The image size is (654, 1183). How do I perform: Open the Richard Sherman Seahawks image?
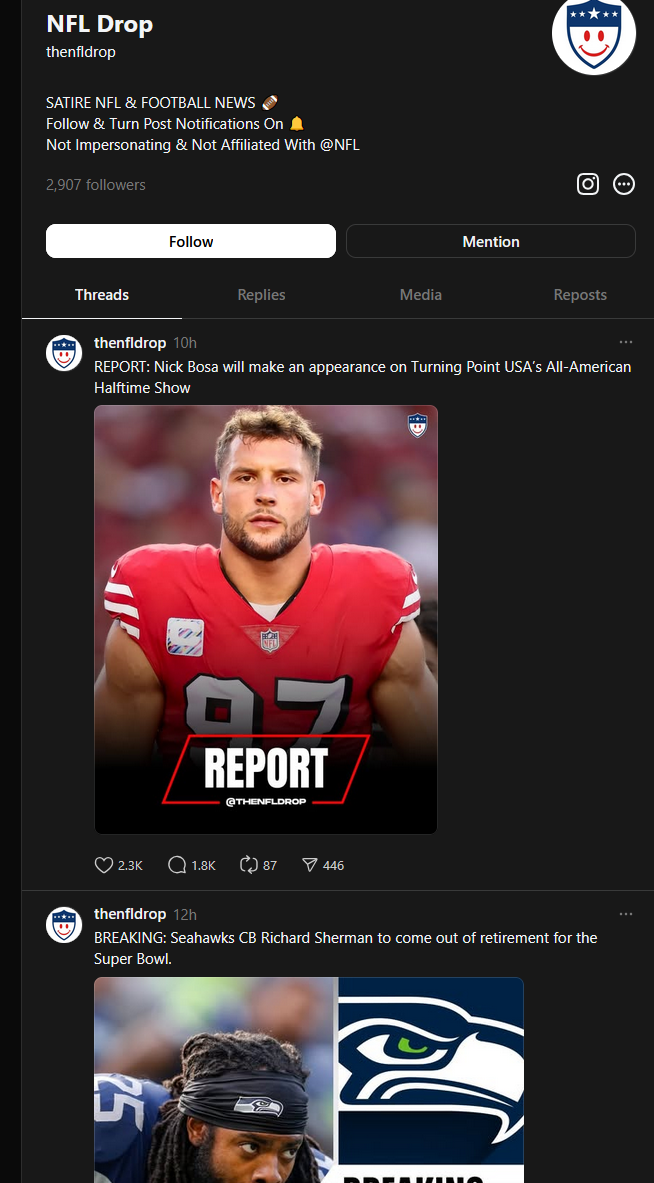click(x=309, y=1080)
